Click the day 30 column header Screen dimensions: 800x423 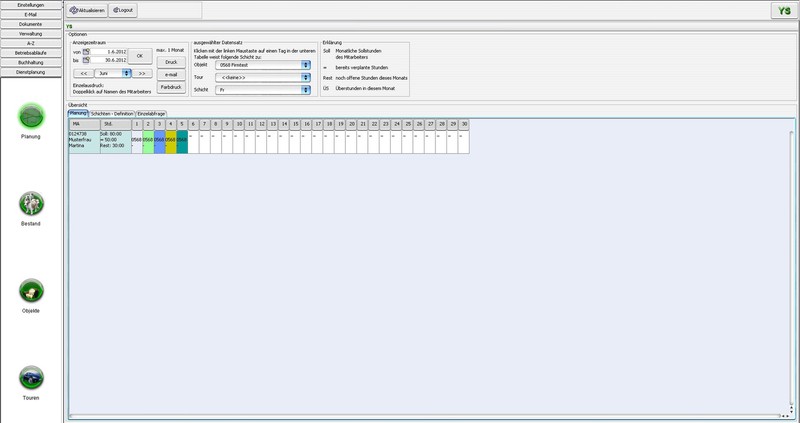point(464,125)
